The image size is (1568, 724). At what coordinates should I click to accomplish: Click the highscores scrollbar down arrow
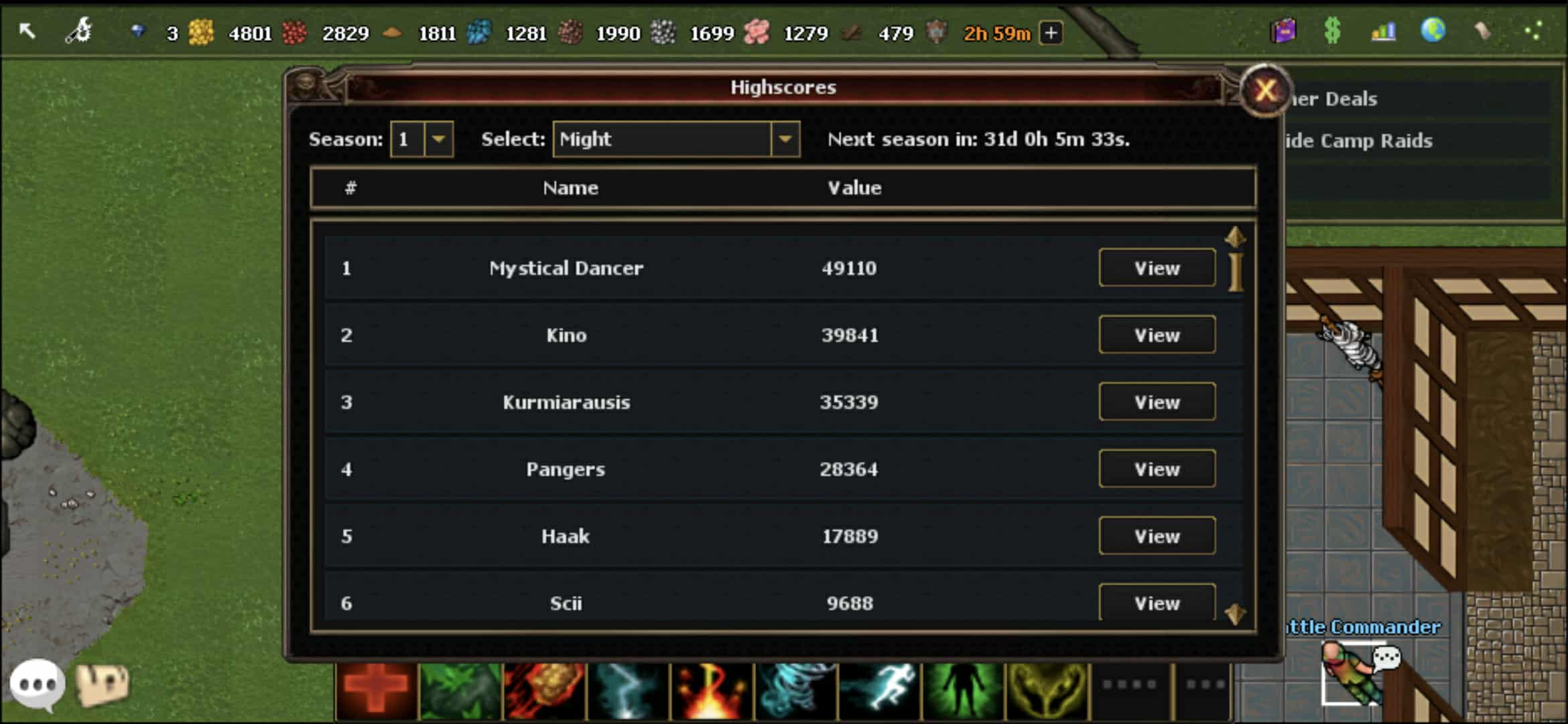click(x=1235, y=613)
